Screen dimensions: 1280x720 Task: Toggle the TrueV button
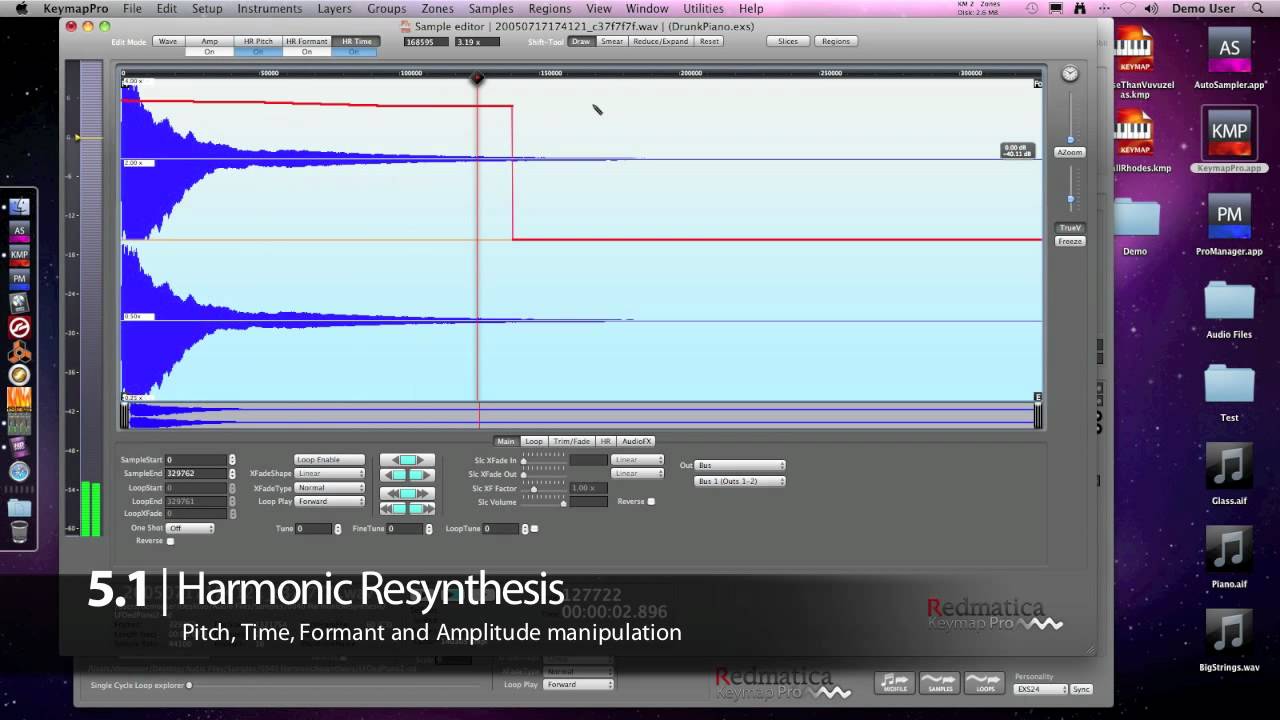(1070, 228)
